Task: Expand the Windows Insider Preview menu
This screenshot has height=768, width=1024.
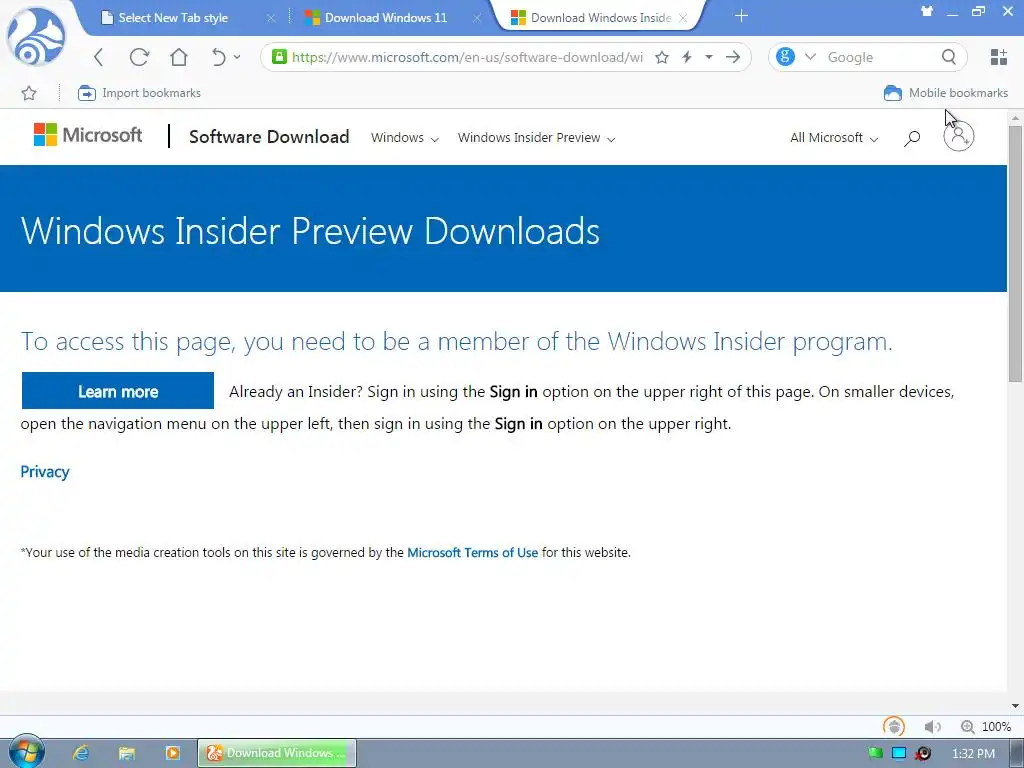Action: click(x=536, y=138)
